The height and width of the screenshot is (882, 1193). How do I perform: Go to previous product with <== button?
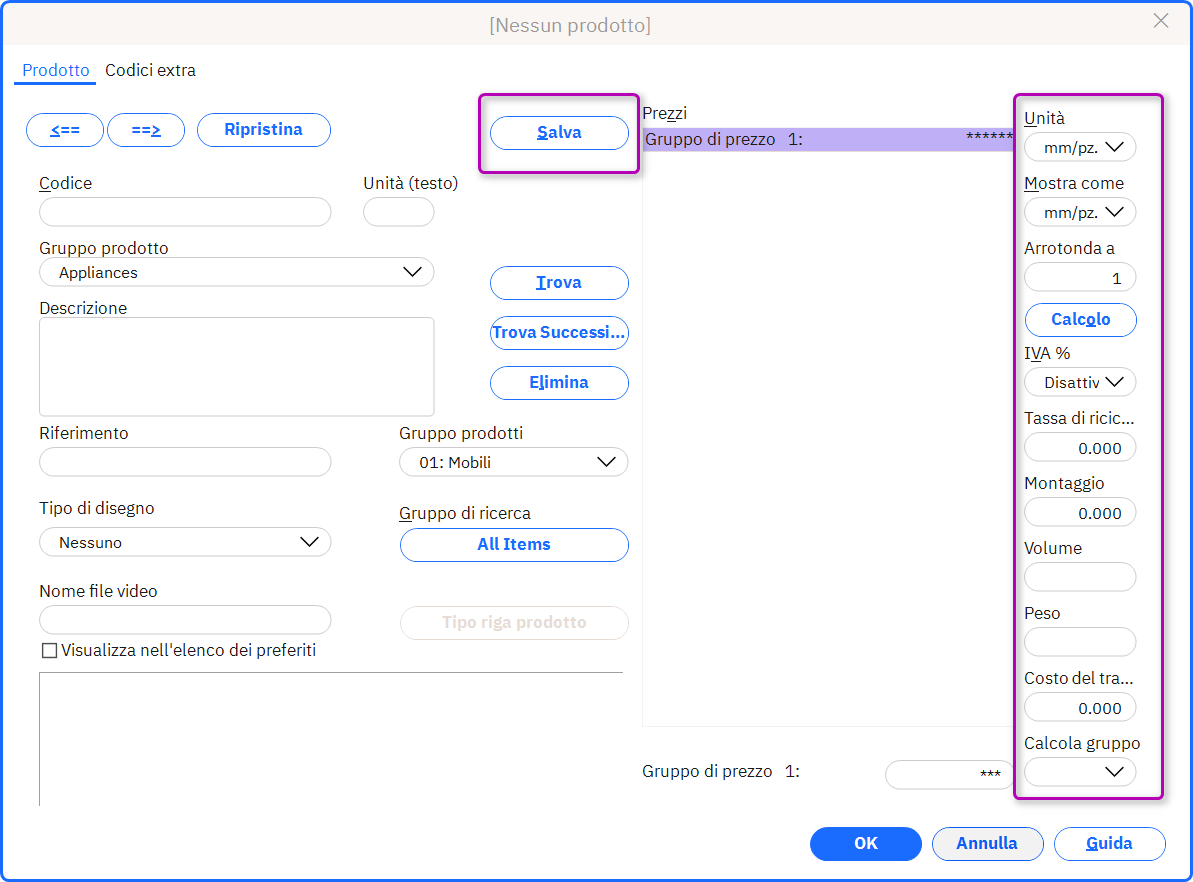tap(65, 130)
